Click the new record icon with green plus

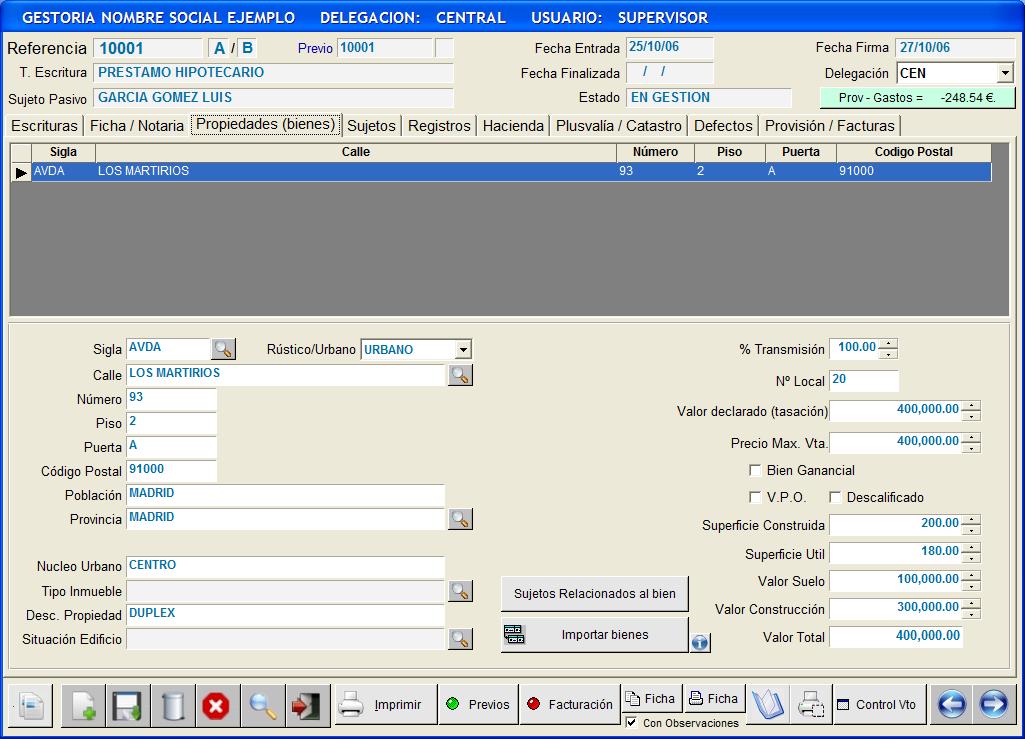point(84,706)
